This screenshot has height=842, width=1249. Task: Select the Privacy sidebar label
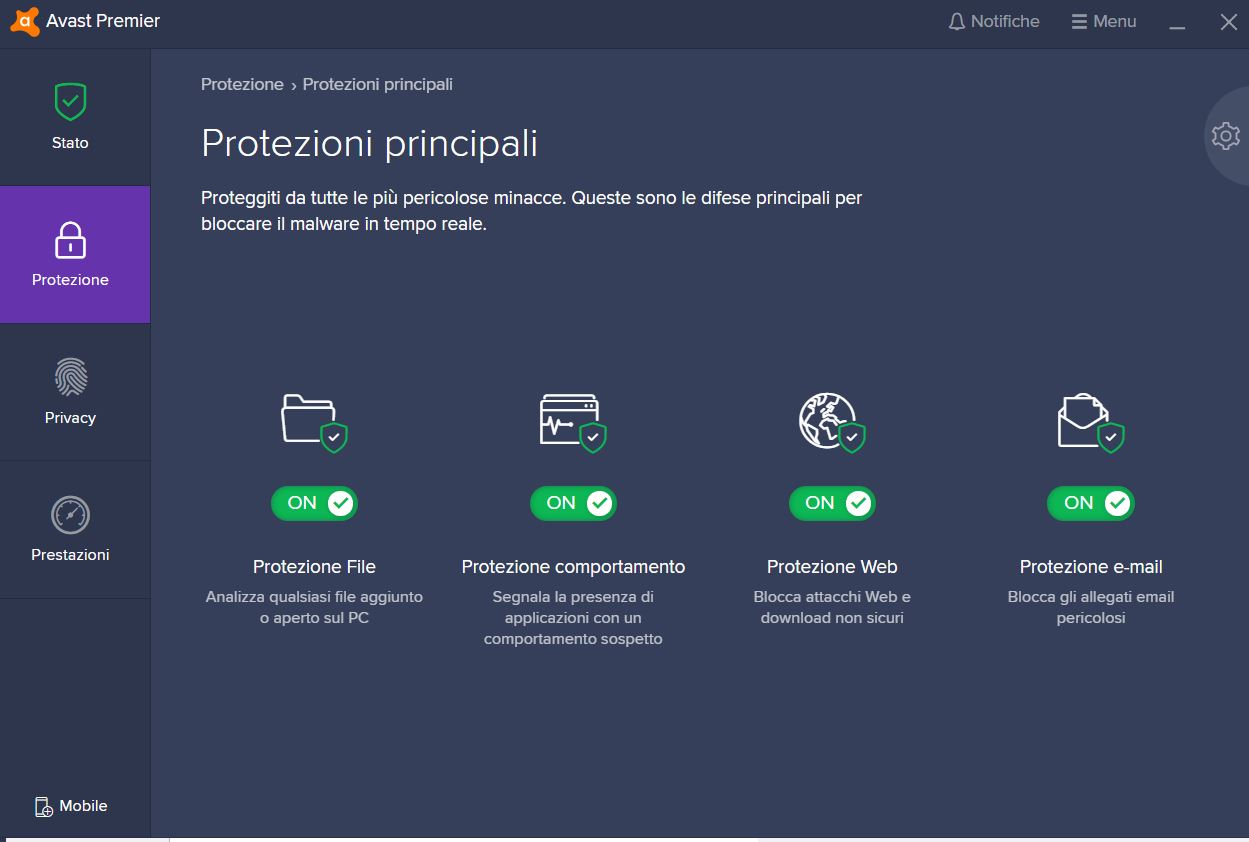pyautogui.click(x=70, y=418)
